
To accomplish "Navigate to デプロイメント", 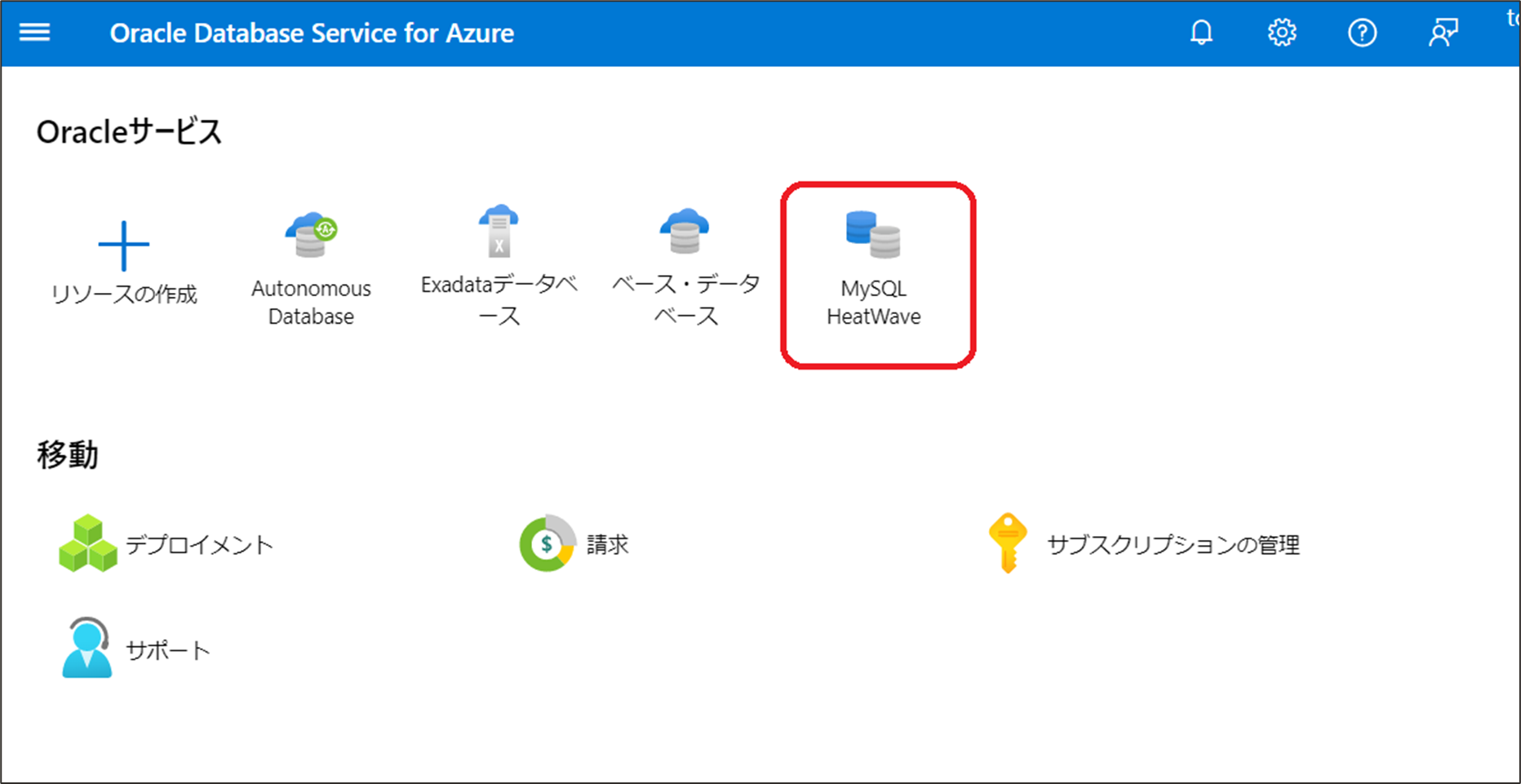I will [x=199, y=544].
